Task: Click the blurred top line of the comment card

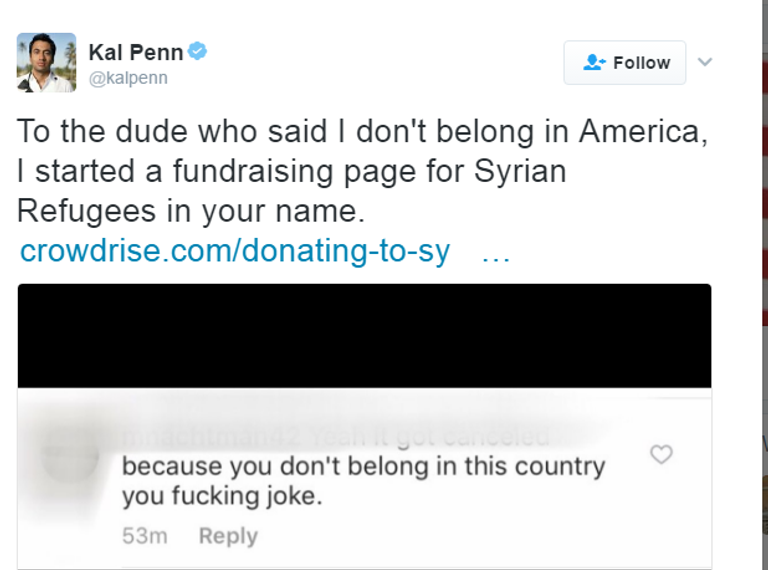Action: [364, 402]
